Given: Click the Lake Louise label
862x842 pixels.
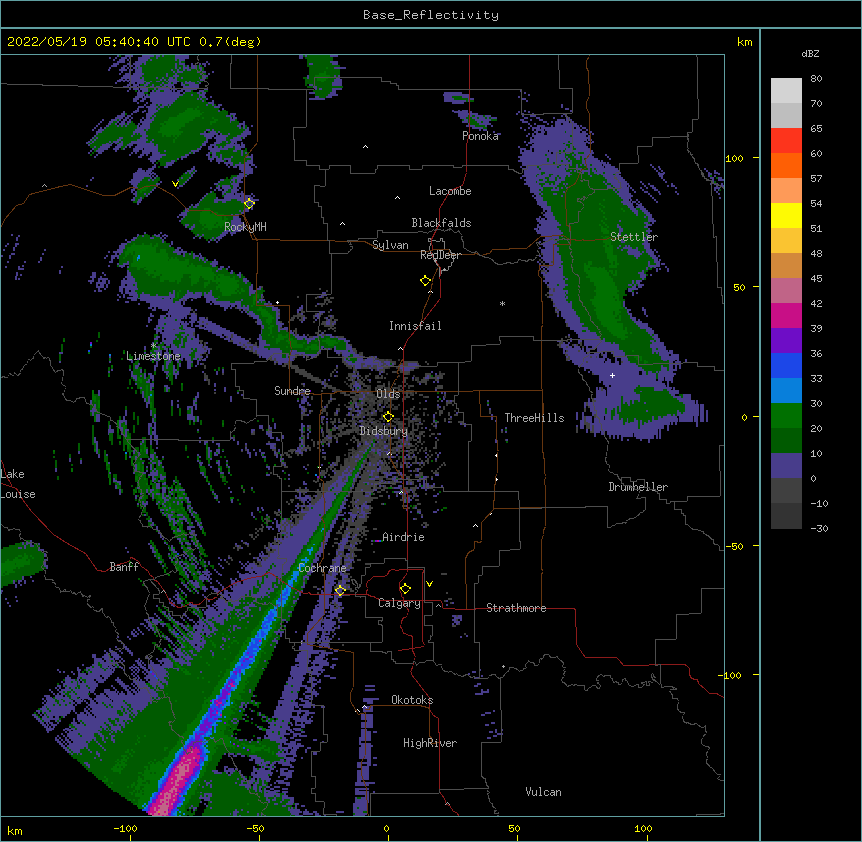Looking at the screenshot, I should point(18,484).
